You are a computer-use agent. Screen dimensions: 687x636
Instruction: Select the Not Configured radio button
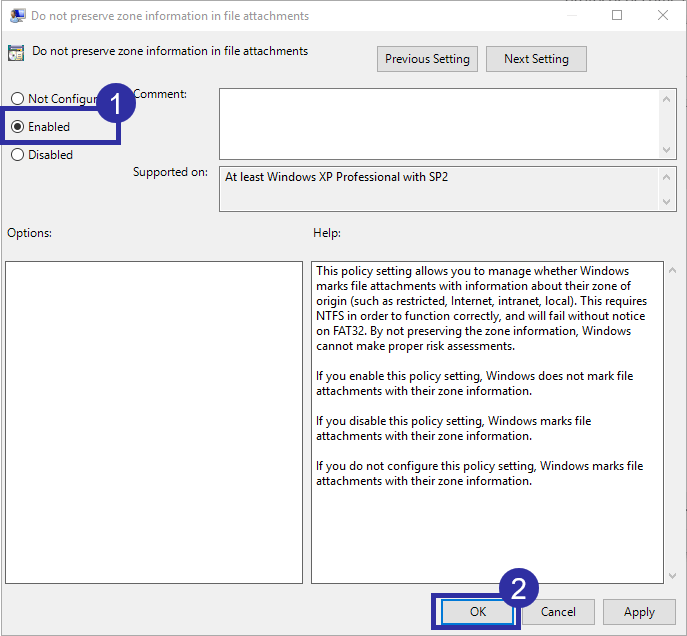(x=17, y=99)
